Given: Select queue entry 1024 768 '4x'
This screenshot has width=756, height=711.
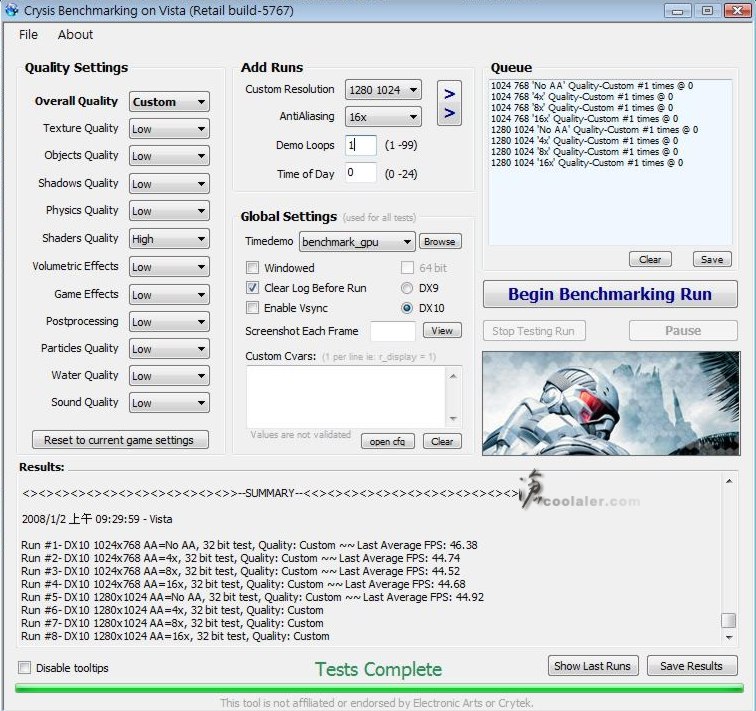Looking at the screenshot, I should pos(582,97).
